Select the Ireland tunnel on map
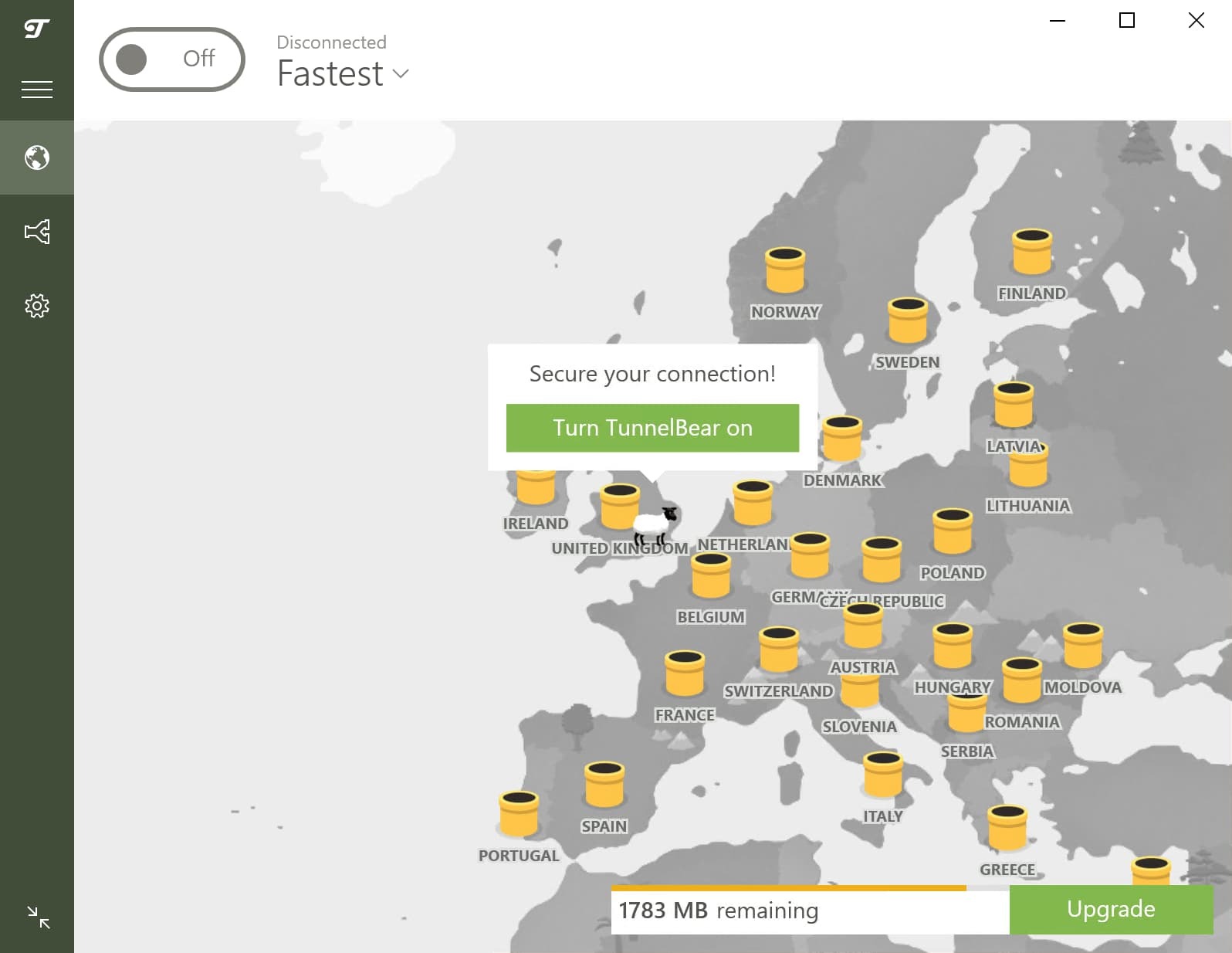This screenshot has width=1232, height=953. click(536, 487)
